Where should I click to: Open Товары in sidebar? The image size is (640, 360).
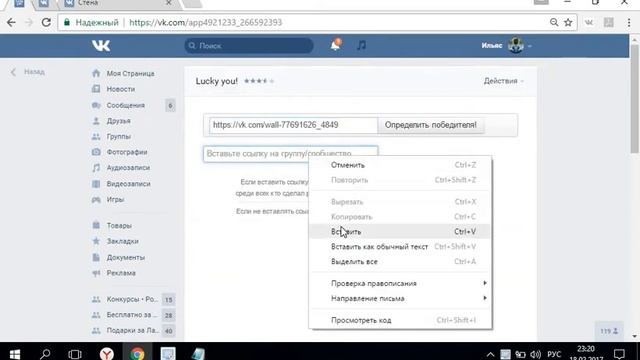pos(119,225)
